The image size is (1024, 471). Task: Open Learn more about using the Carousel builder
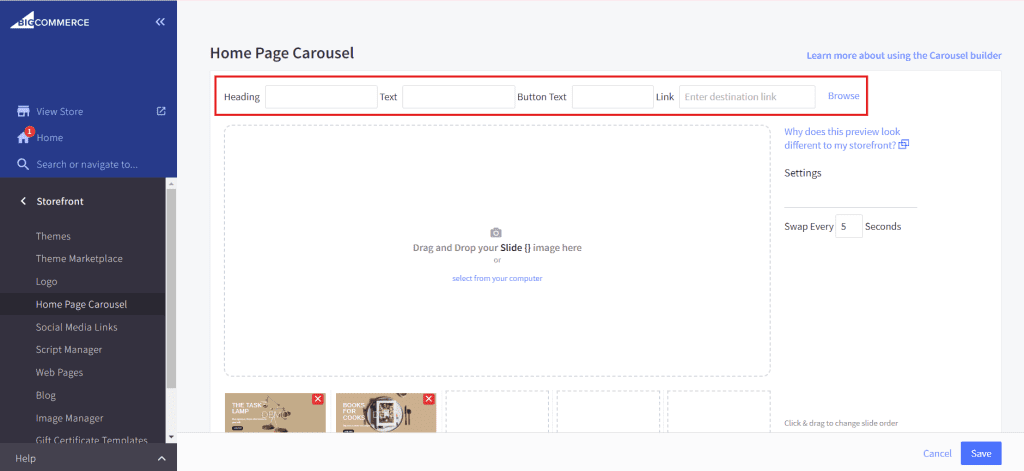click(x=904, y=56)
